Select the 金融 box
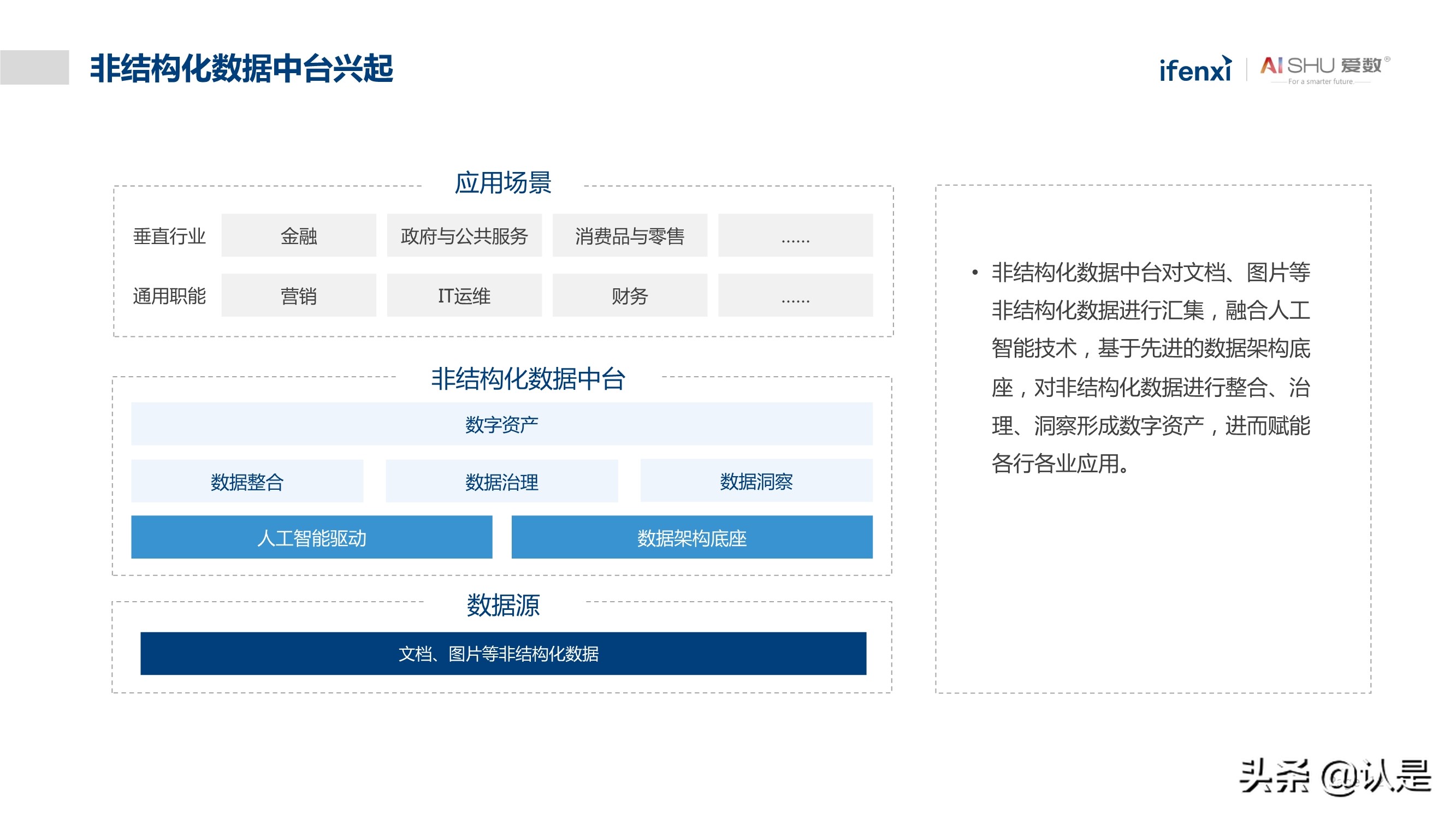This screenshot has width=1456, height=819. click(298, 236)
